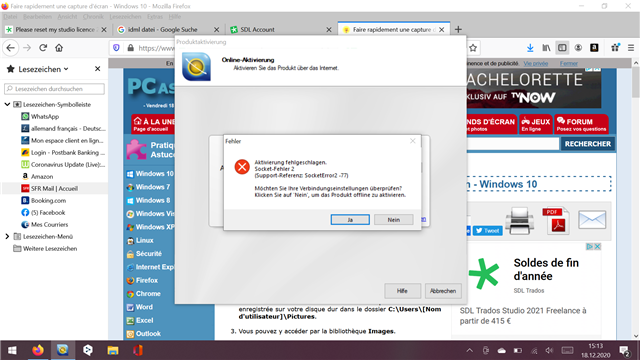Open the Lesezeichen sidebar dropdown
The height and width of the screenshot is (360, 640).
point(43,69)
